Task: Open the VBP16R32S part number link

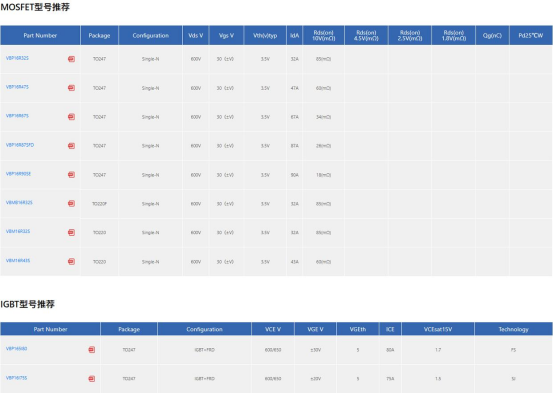Action: [x=17, y=58]
